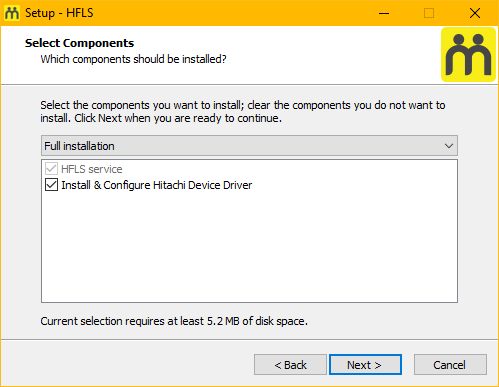Click the greyed HFLS service checkbox
The image size is (499, 387).
(51, 169)
